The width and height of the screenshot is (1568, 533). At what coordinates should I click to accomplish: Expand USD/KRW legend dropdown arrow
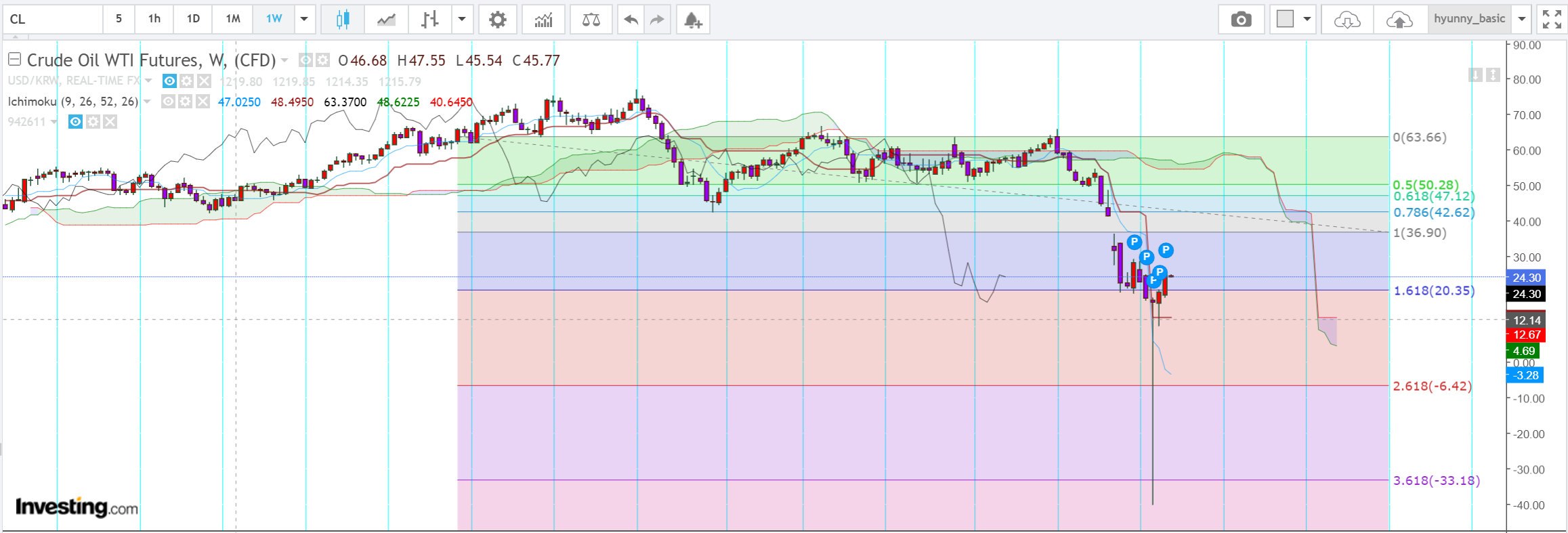point(149,81)
